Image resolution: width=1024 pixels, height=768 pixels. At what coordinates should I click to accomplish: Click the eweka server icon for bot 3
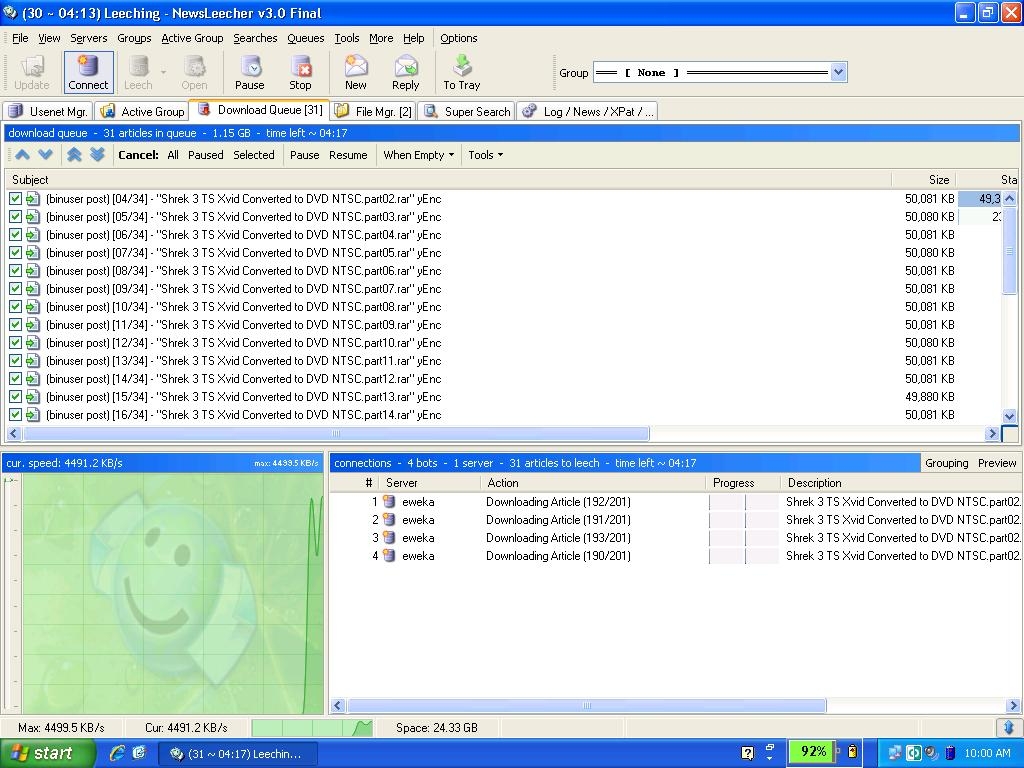coord(389,538)
